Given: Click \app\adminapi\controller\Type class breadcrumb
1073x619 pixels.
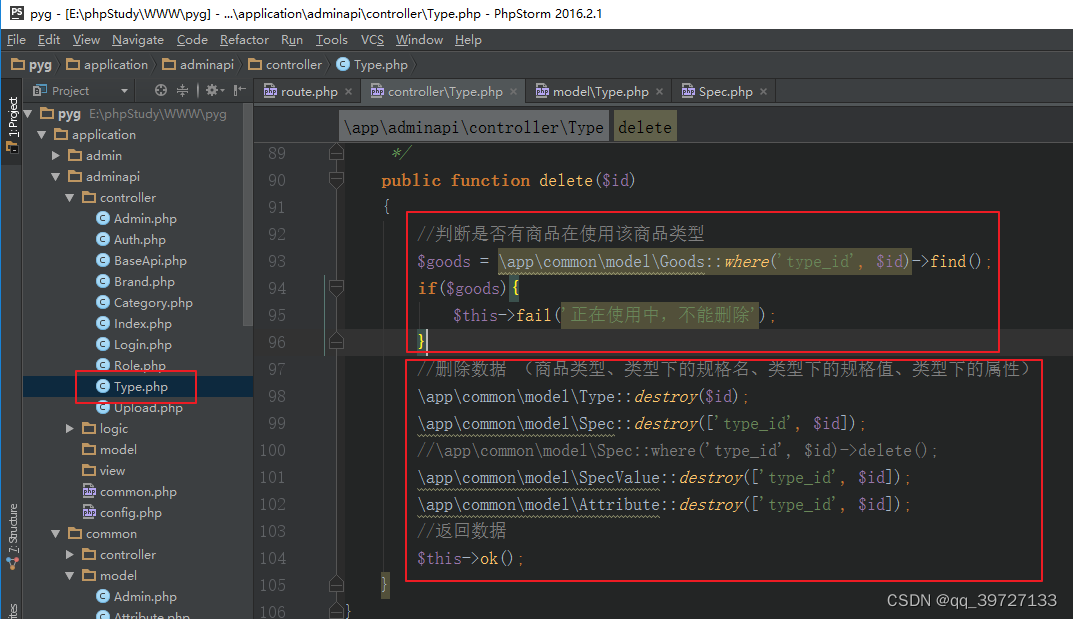Looking at the screenshot, I should (x=474, y=127).
